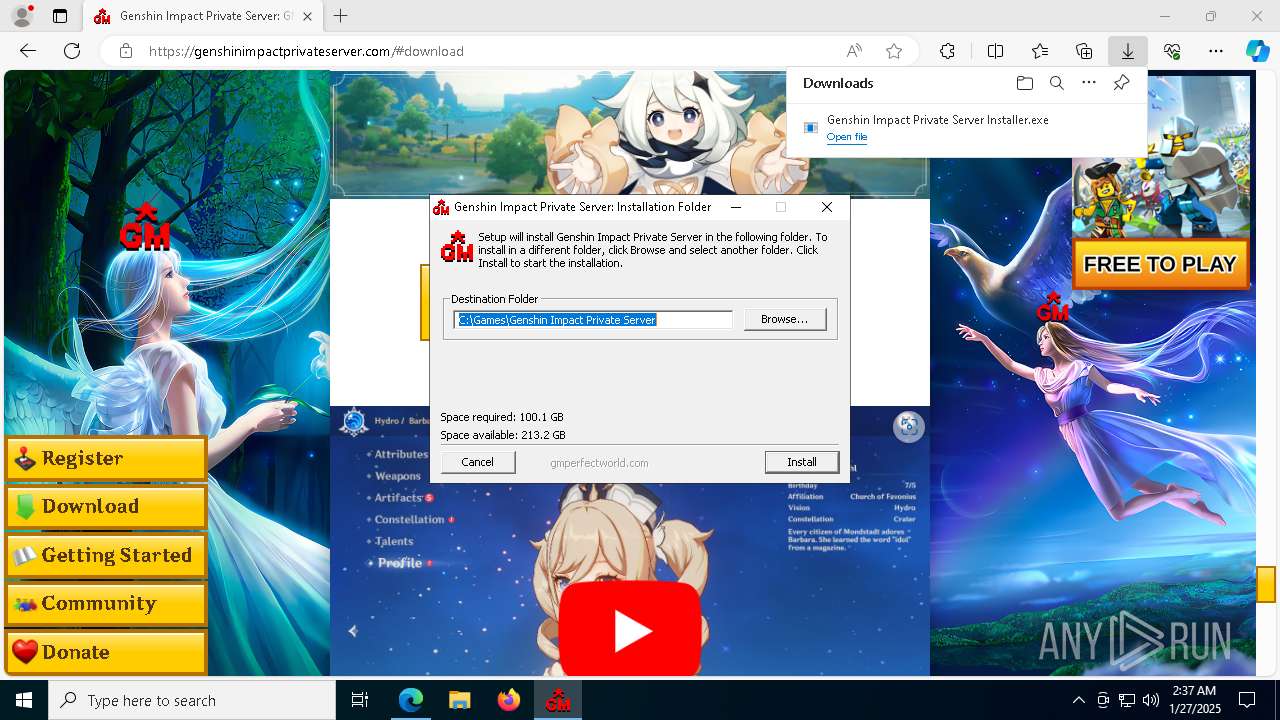
Task: Click the gmperfectworld.com text in the installer
Action: (599, 463)
